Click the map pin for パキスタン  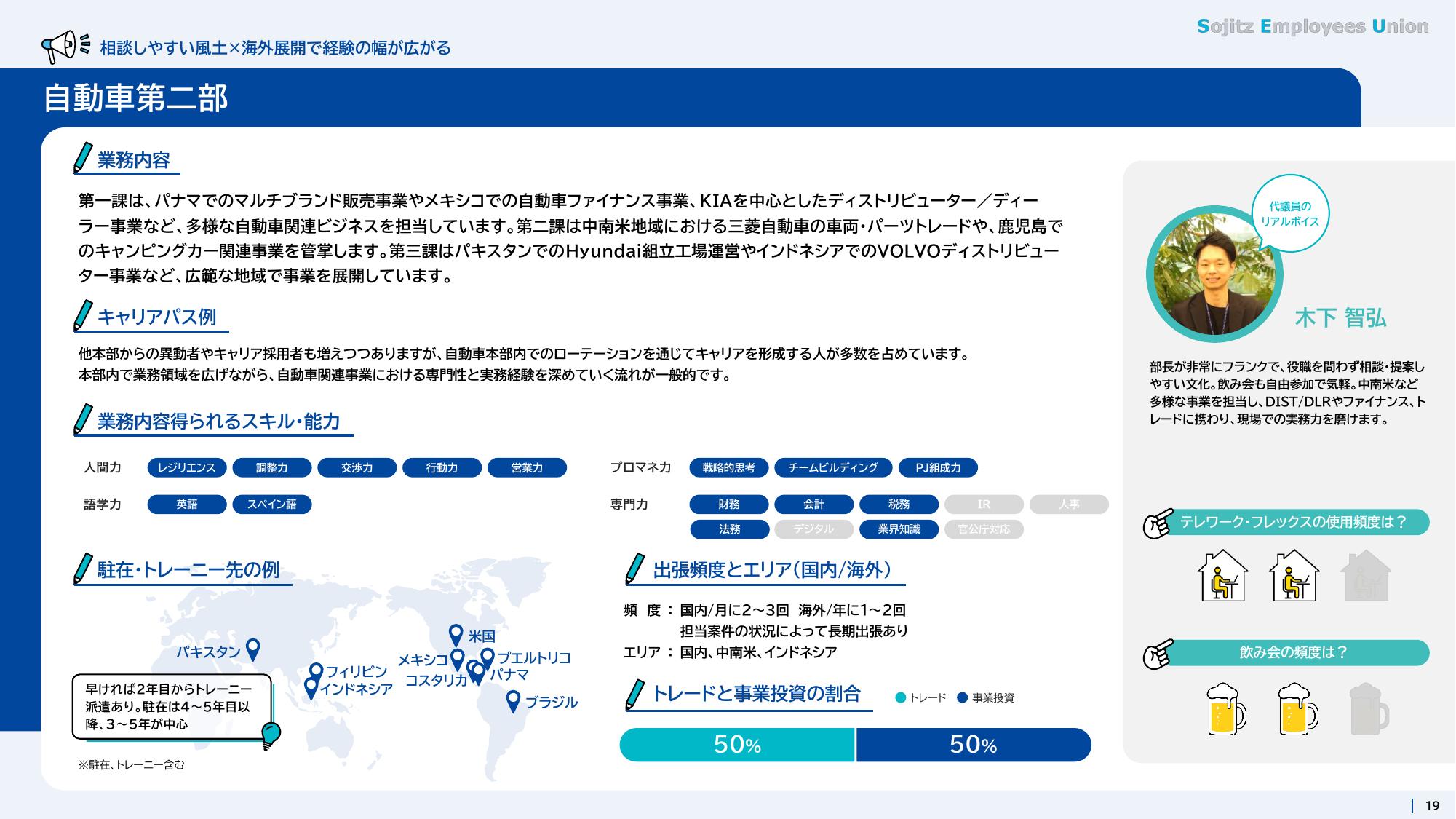click(x=252, y=649)
